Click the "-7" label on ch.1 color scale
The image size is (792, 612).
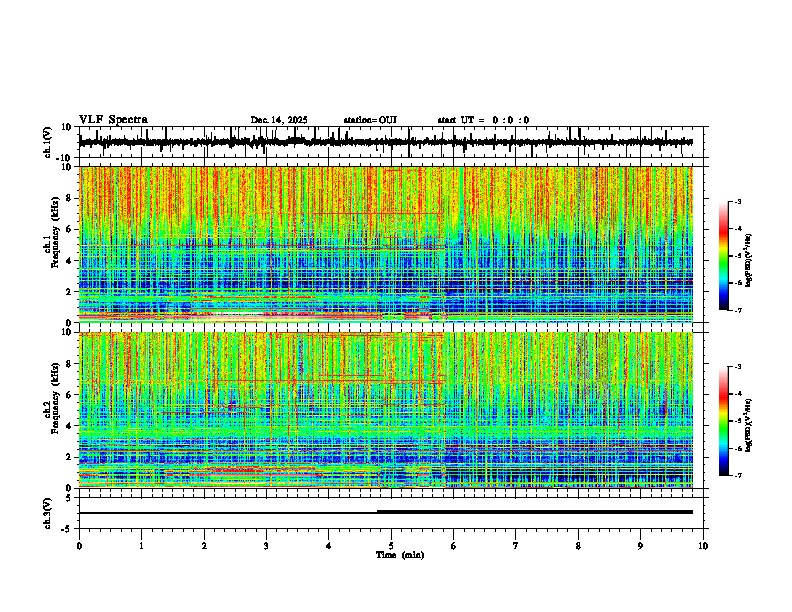[x=737, y=310]
